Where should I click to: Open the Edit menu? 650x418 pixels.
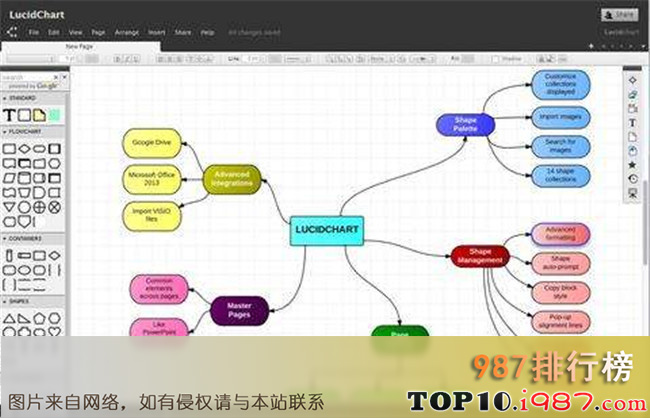tap(53, 32)
